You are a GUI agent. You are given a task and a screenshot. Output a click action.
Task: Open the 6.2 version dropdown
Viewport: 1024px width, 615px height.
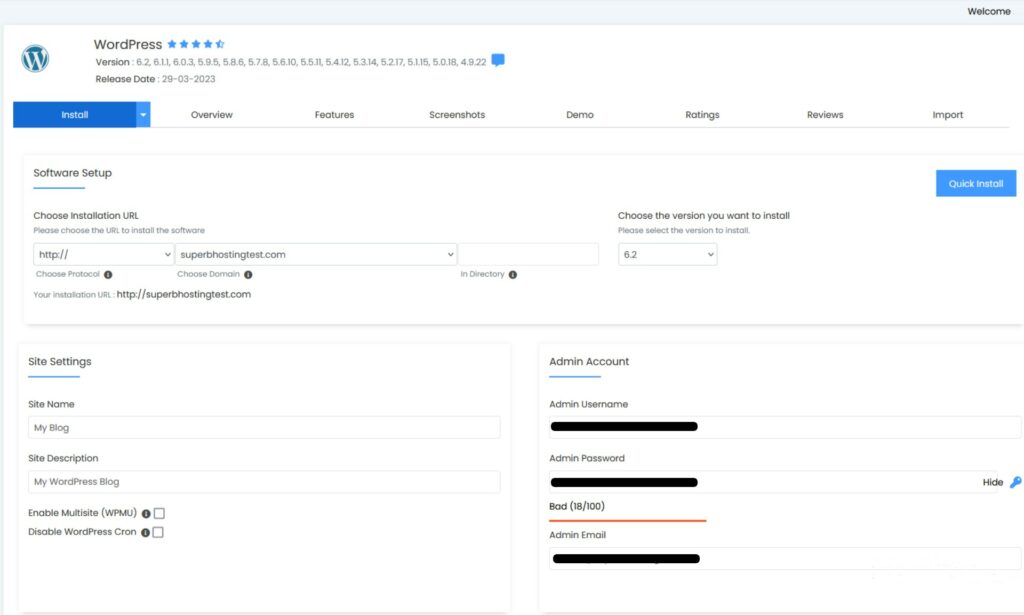[667, 255]
